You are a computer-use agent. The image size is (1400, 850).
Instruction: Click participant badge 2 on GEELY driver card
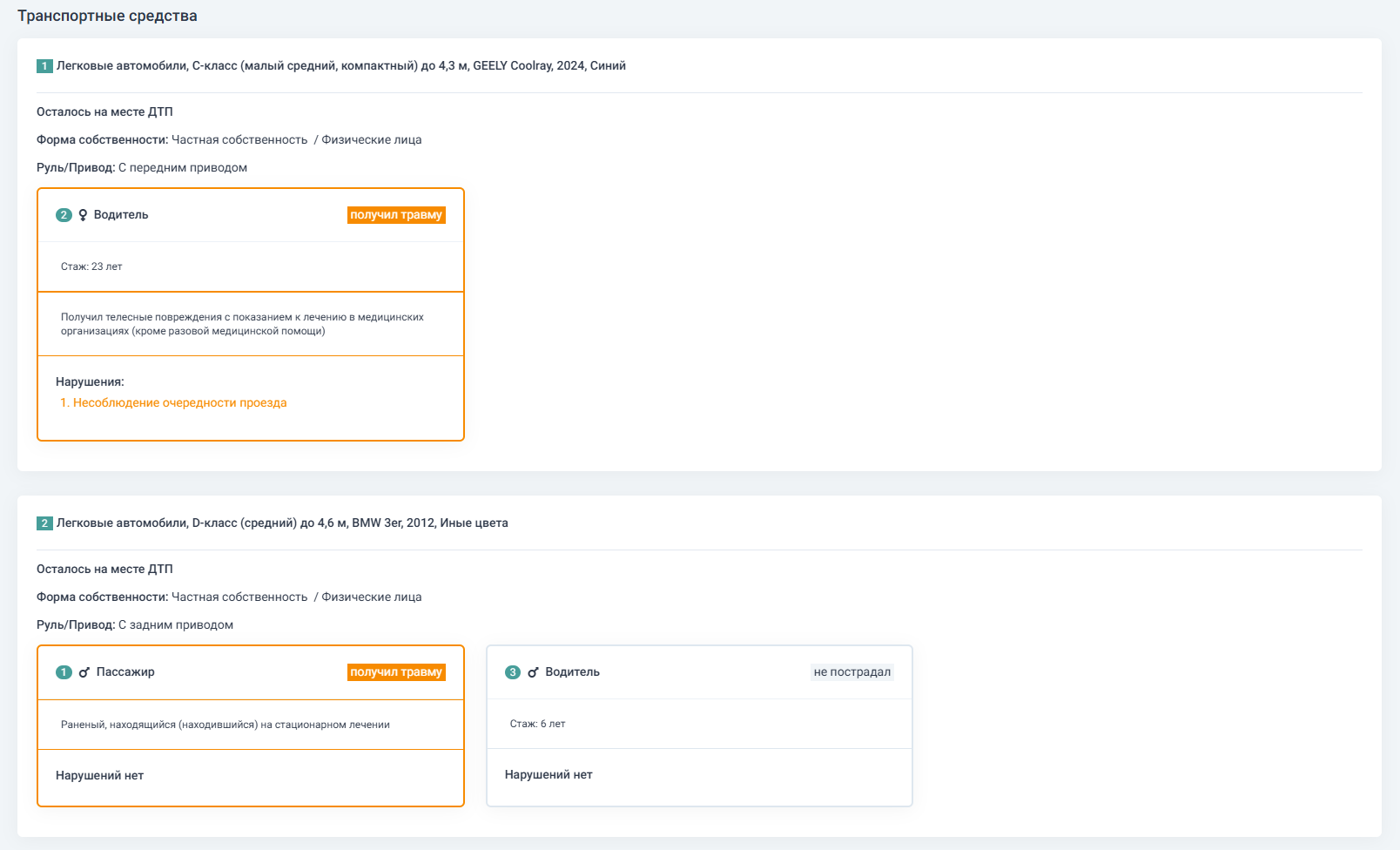64,215
